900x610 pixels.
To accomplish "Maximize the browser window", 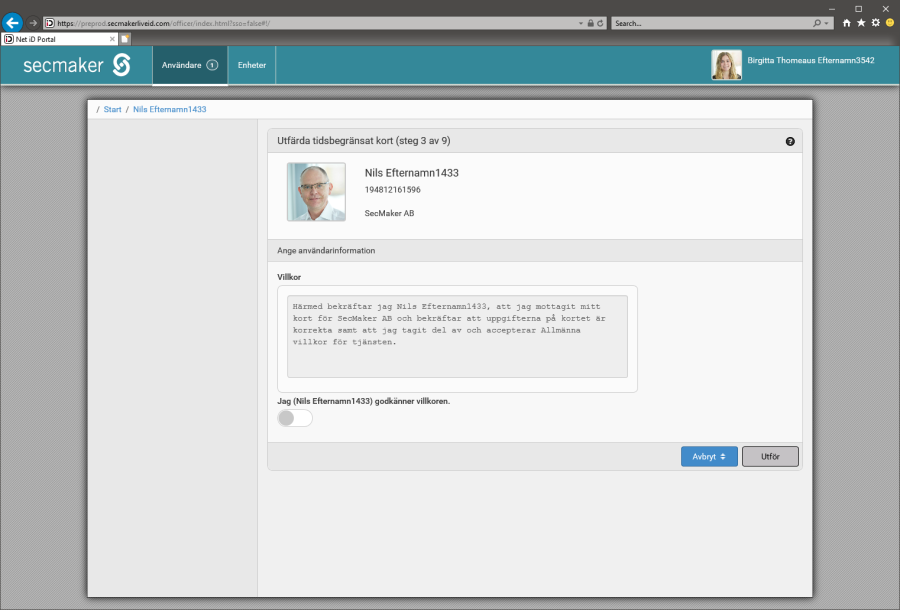I will pos(859,9).
